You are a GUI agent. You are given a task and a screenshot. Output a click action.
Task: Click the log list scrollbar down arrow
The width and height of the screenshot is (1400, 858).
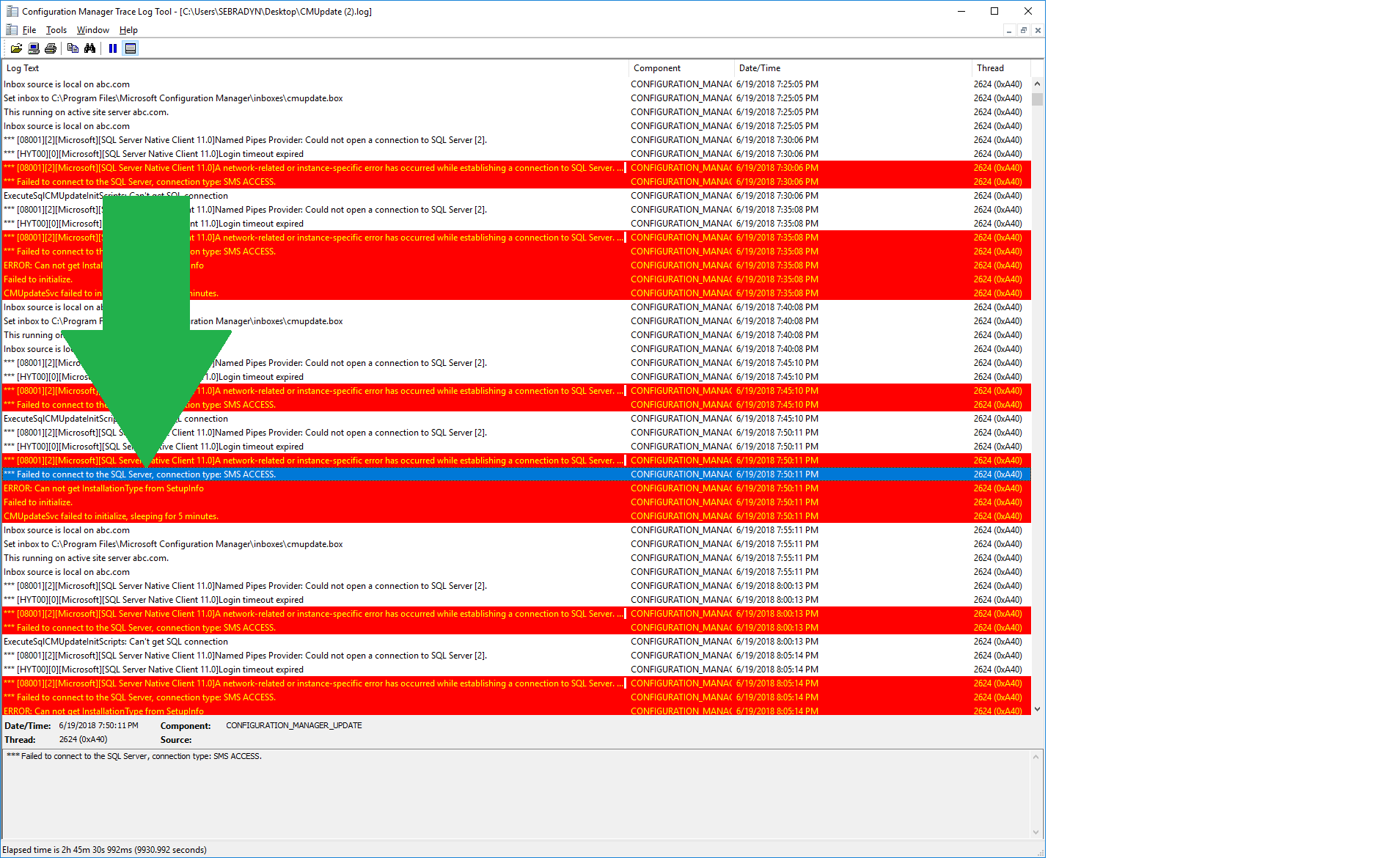[1037, 709]
